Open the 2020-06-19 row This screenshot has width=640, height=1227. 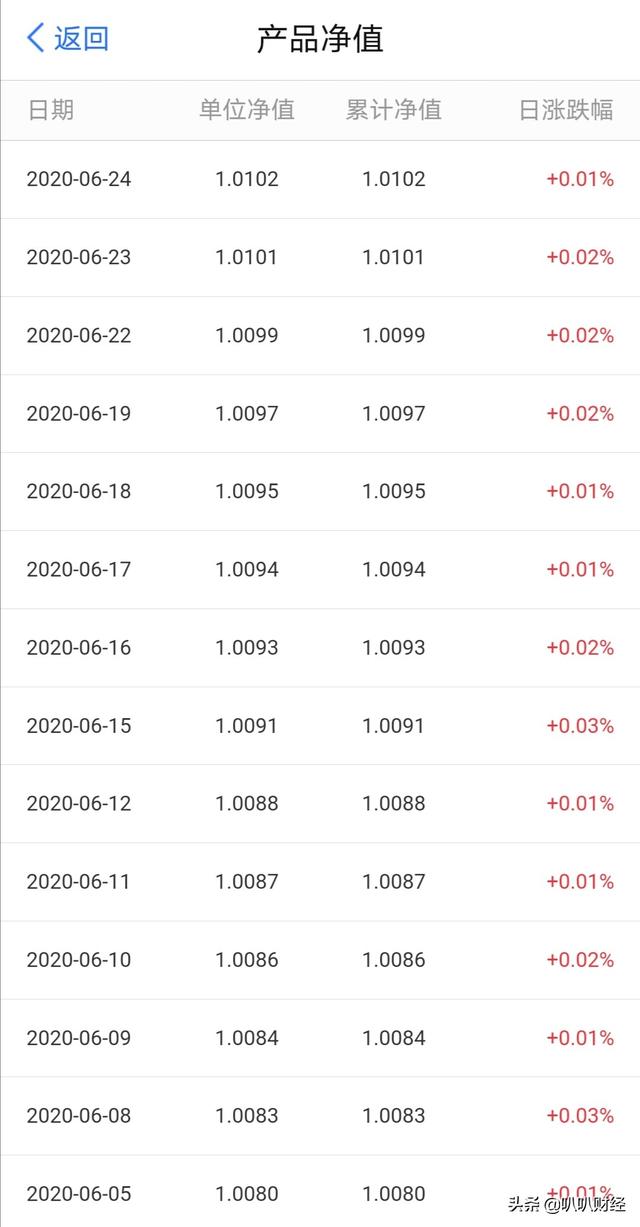(x=320, y=413)
